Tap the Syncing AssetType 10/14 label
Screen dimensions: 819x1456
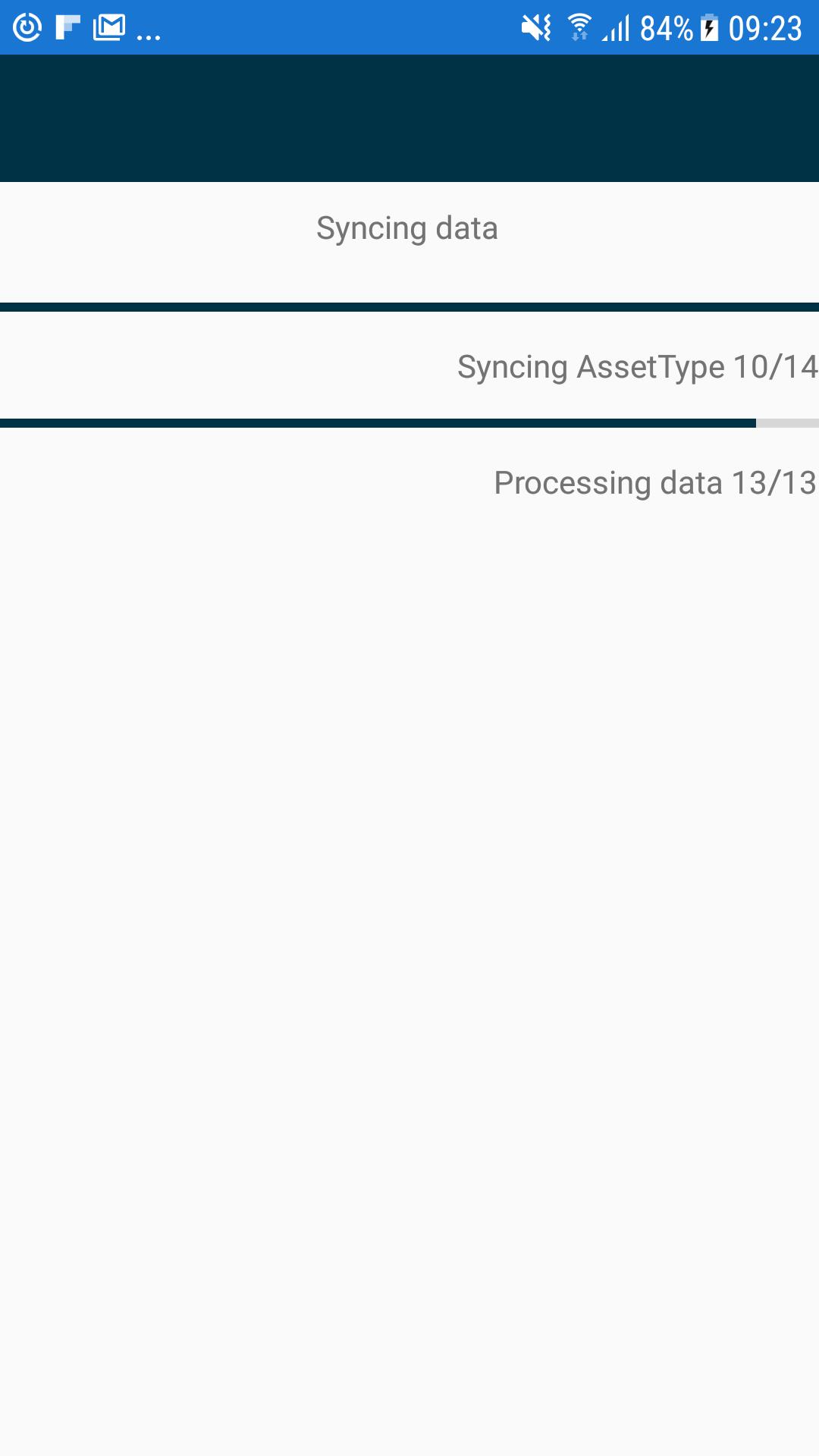tap(637, 367)
